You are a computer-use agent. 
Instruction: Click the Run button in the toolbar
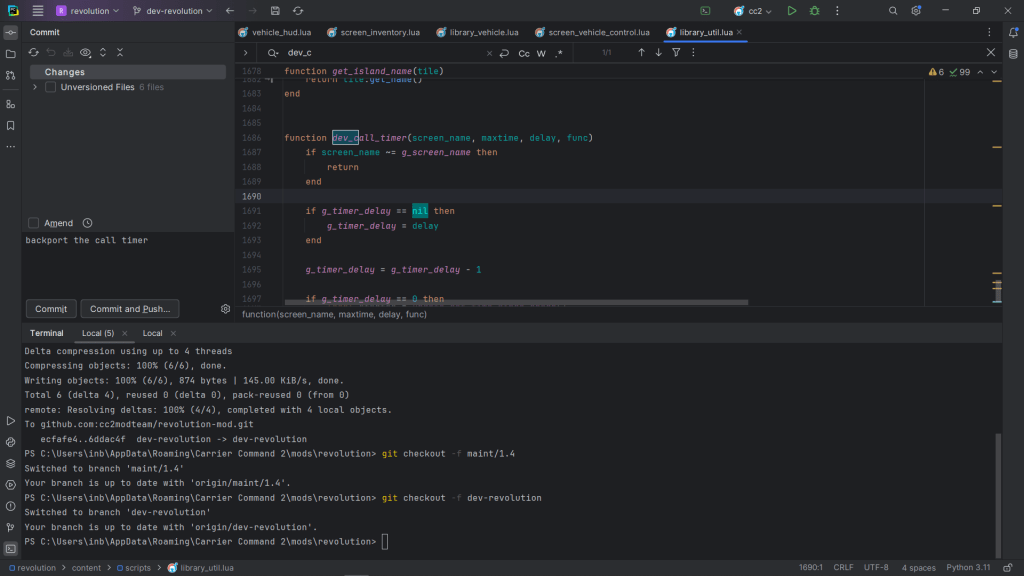tap(791, 11)
